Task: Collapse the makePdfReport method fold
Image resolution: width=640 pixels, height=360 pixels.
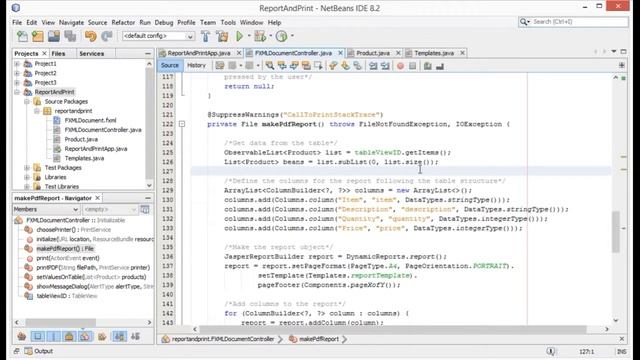Action: pos(182,124)
